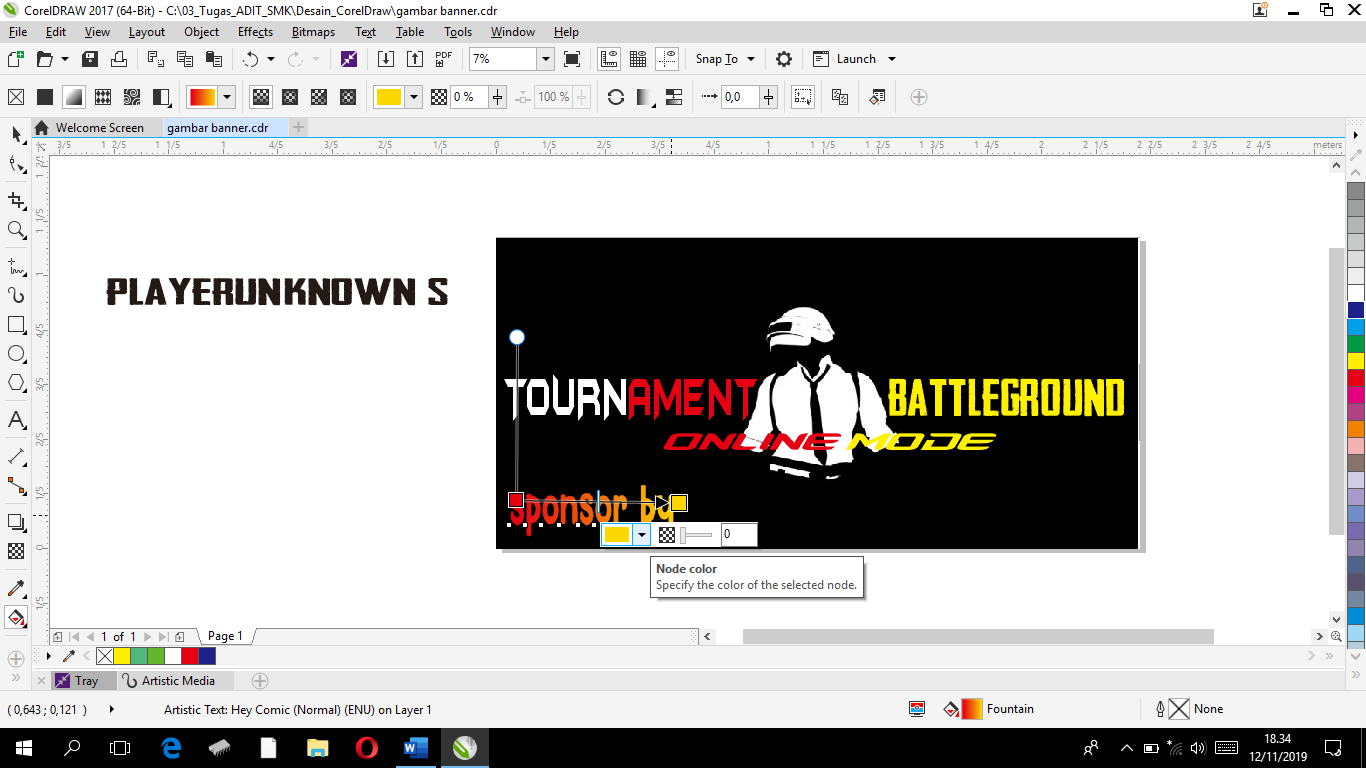
Task: Click the blue swatch in document palette
Action: pos(207,656)
